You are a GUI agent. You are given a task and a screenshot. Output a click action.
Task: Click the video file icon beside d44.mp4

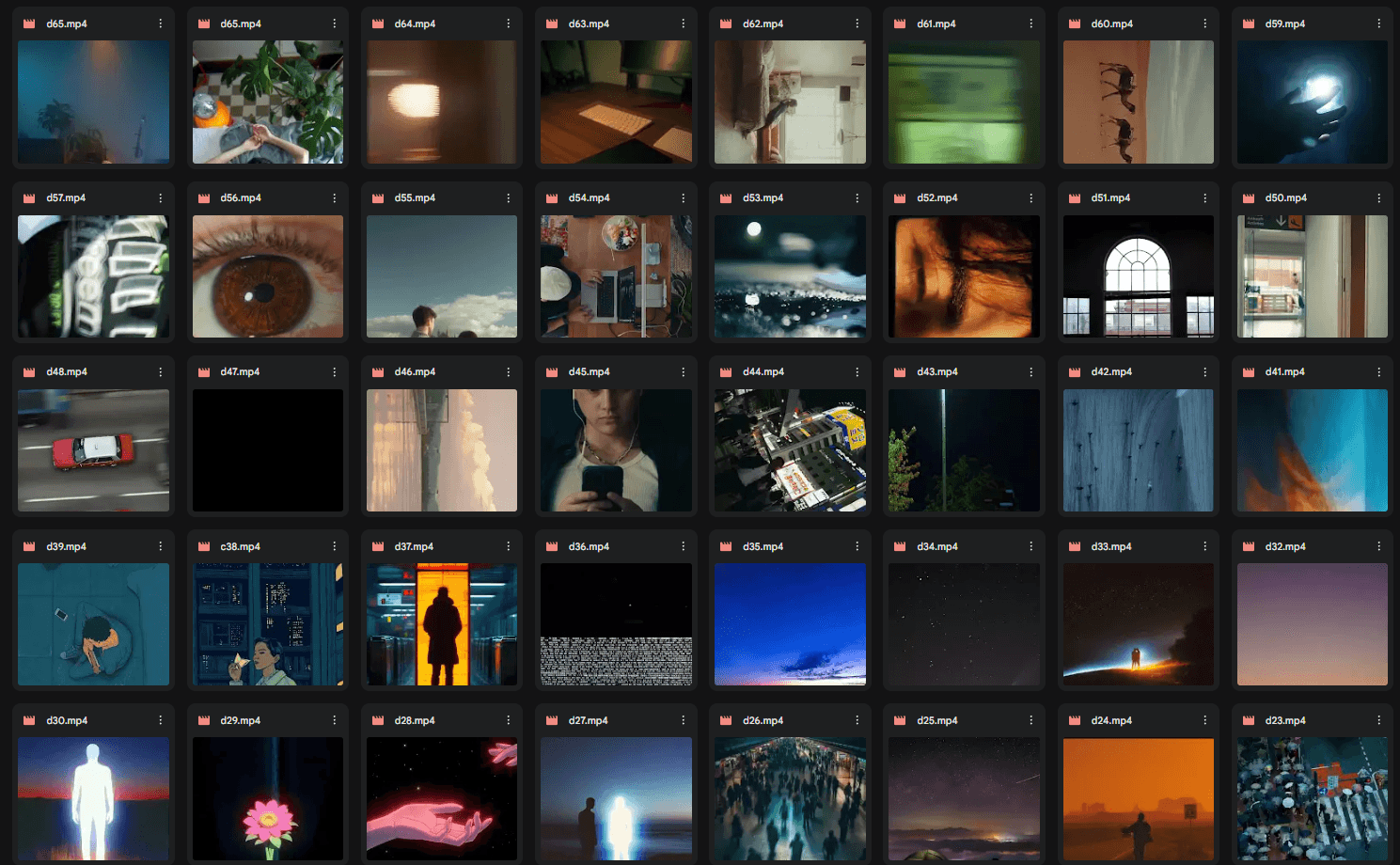point(726,372)
